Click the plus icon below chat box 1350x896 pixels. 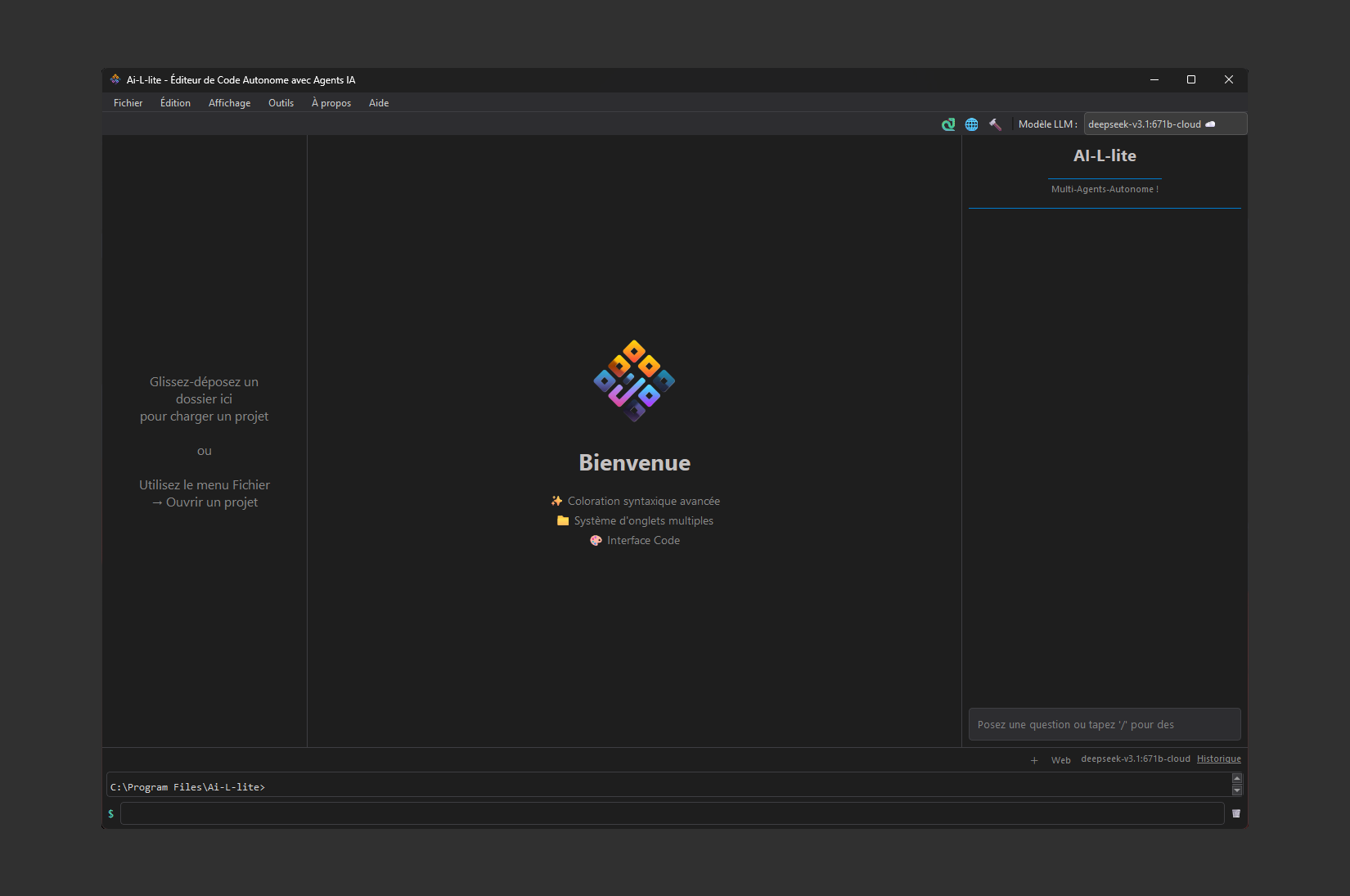[x=1034, y=760]
